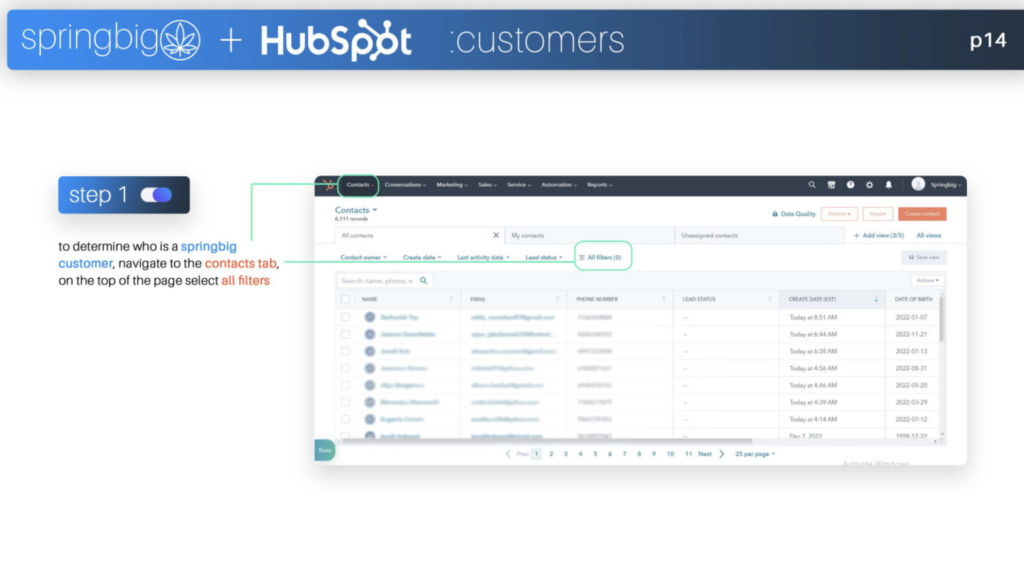Open the Automation menu

tap(559, 185)
